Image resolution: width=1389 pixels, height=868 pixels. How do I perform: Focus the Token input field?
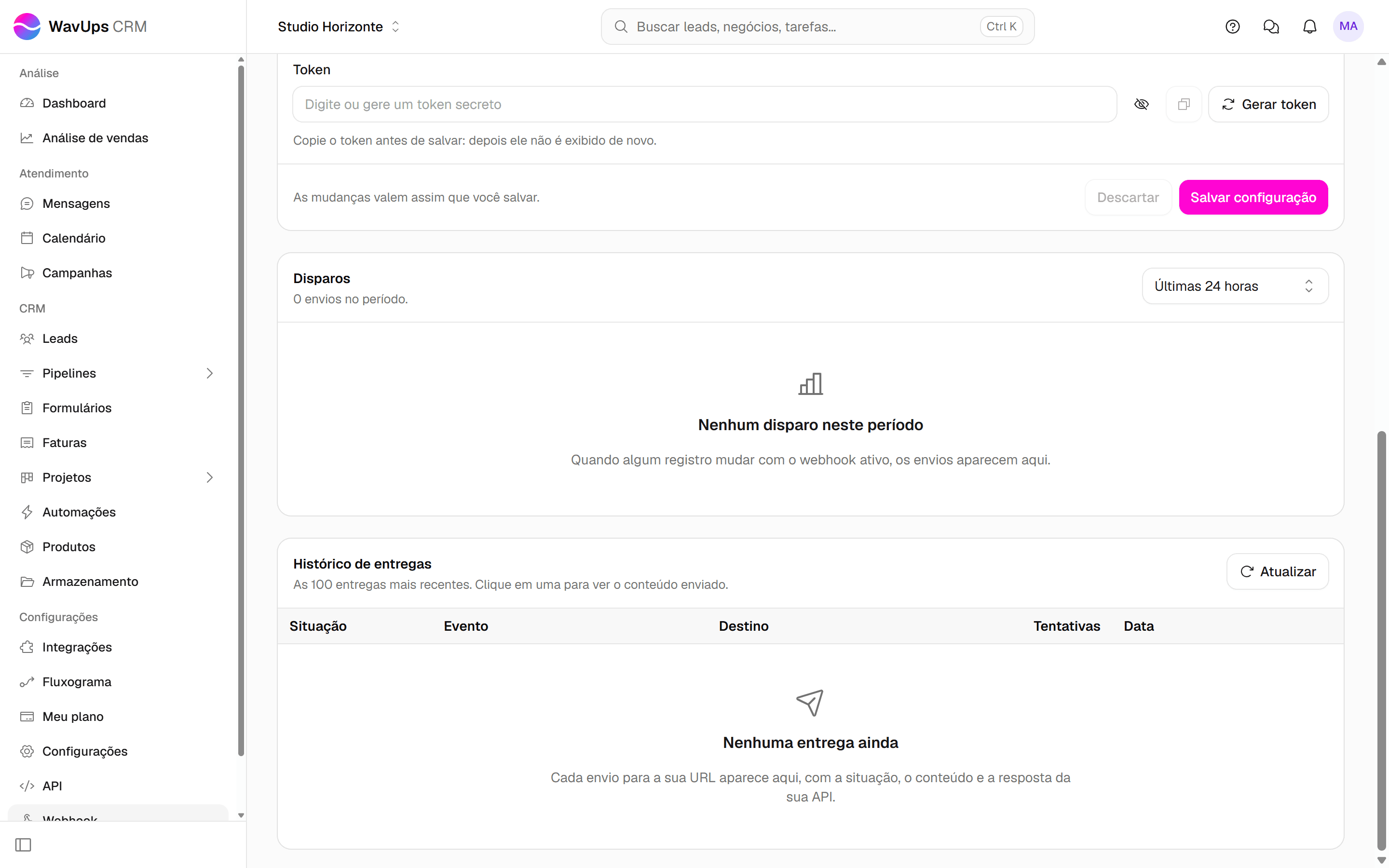pyautogui.click(x=704, y=104)
